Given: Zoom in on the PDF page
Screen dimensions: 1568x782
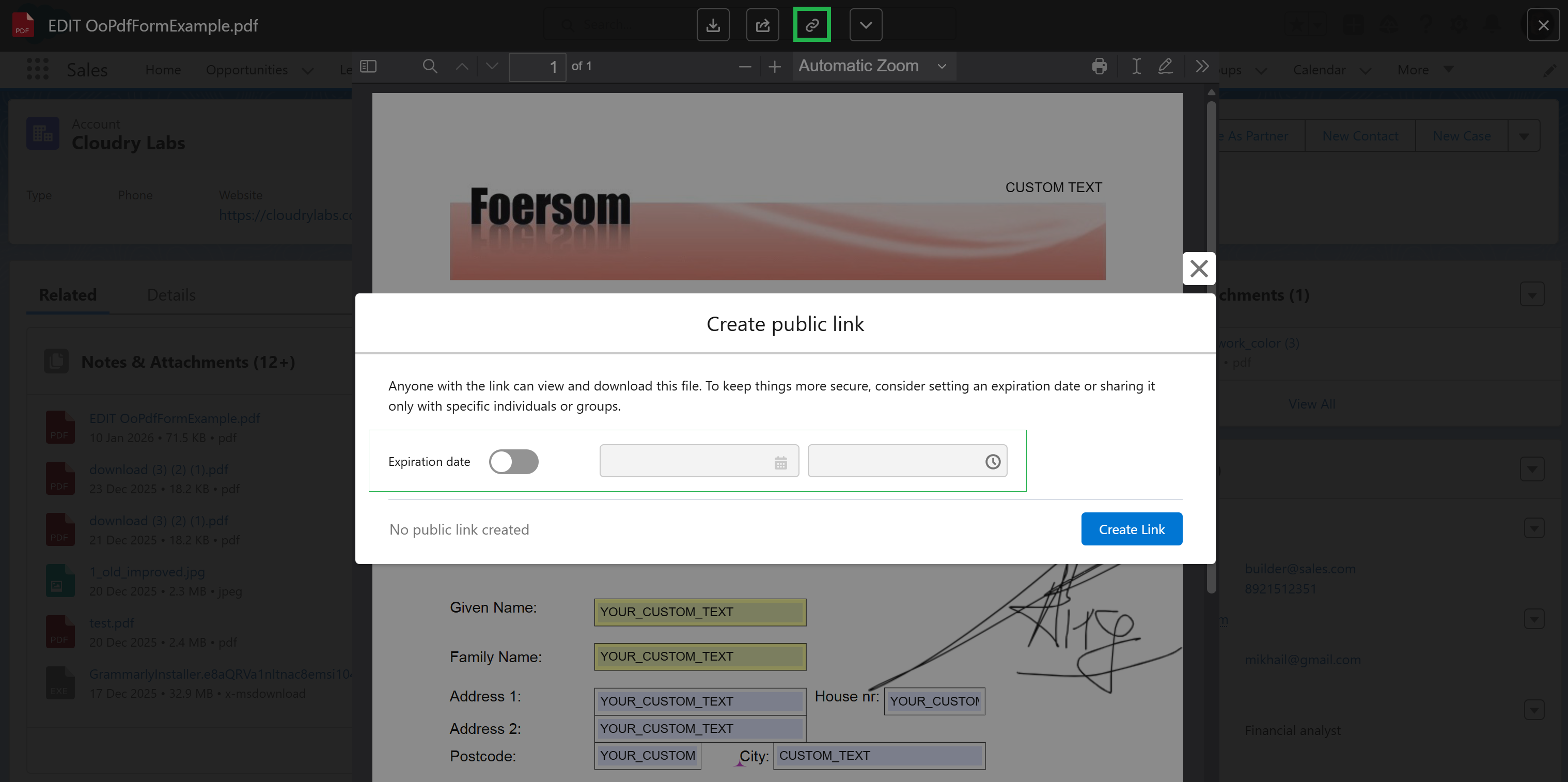Looking at the screenshot, I should pyautogui.click(x=774, y=66).
